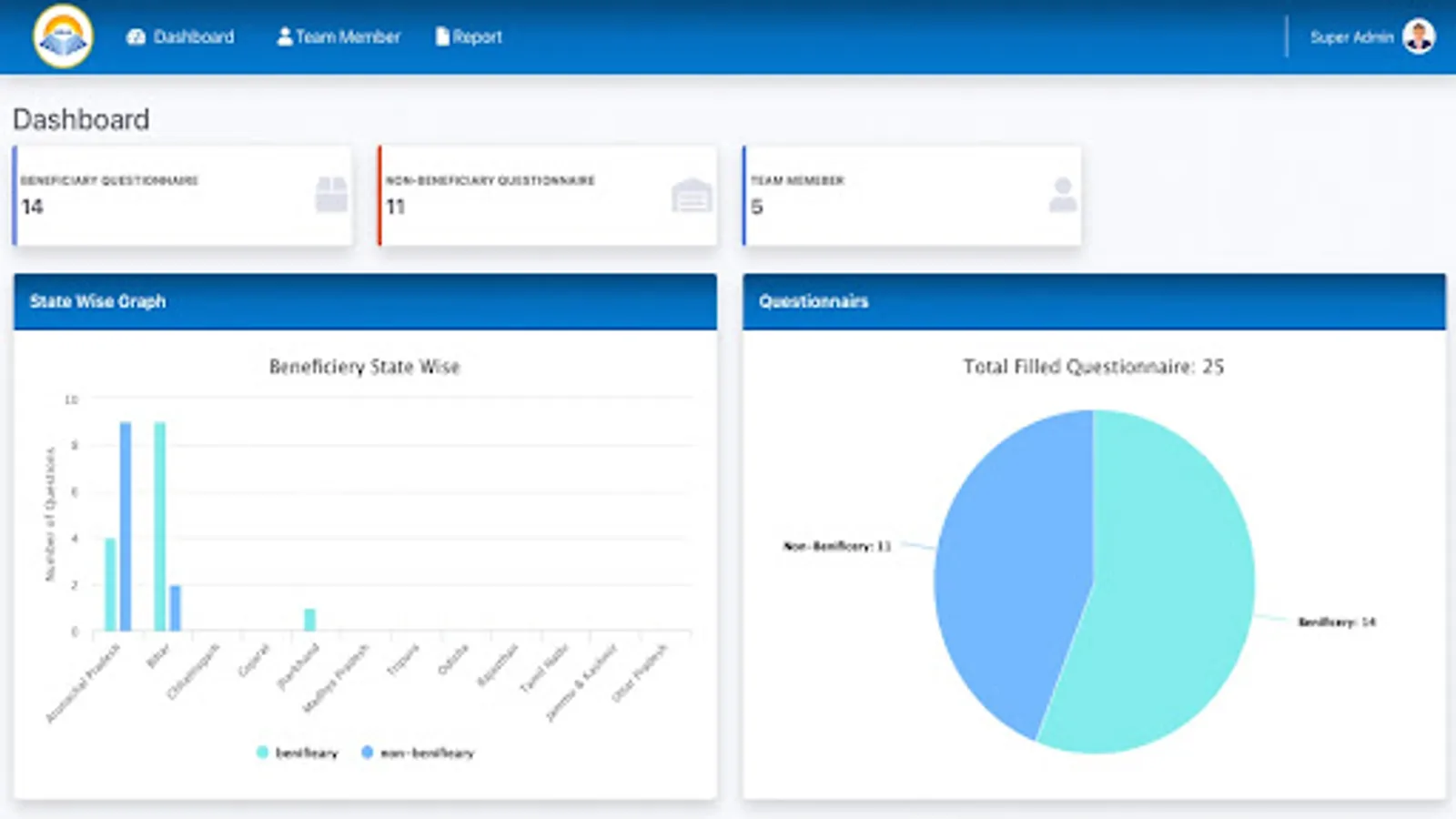Open the Non-Beneficiary Questionnaire count card

(x=547, y=196)
